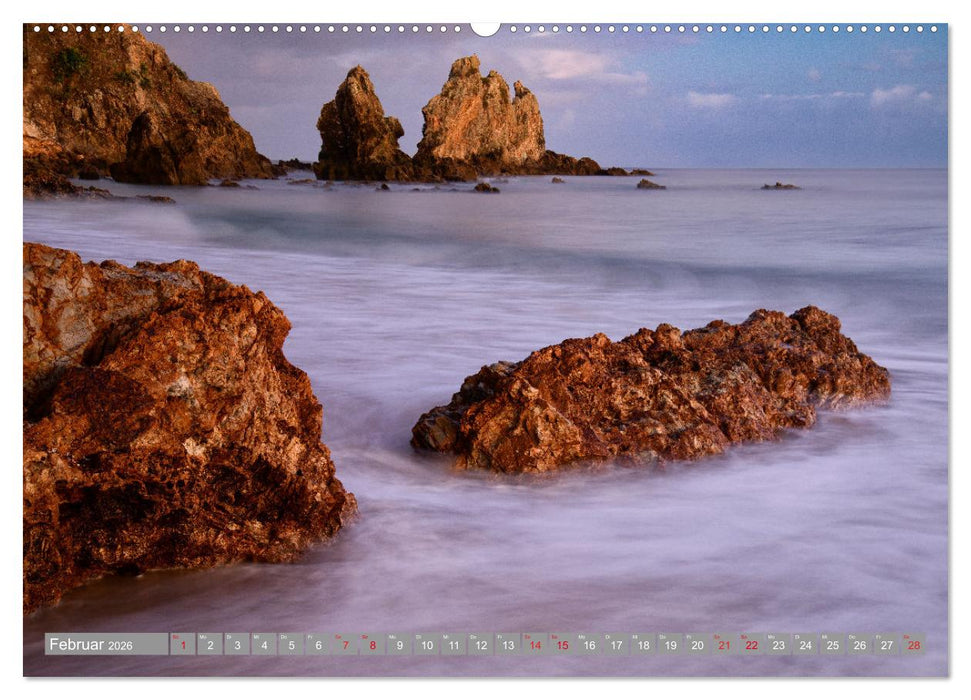
Task: Click the final date 28
Action: (913, 644)
